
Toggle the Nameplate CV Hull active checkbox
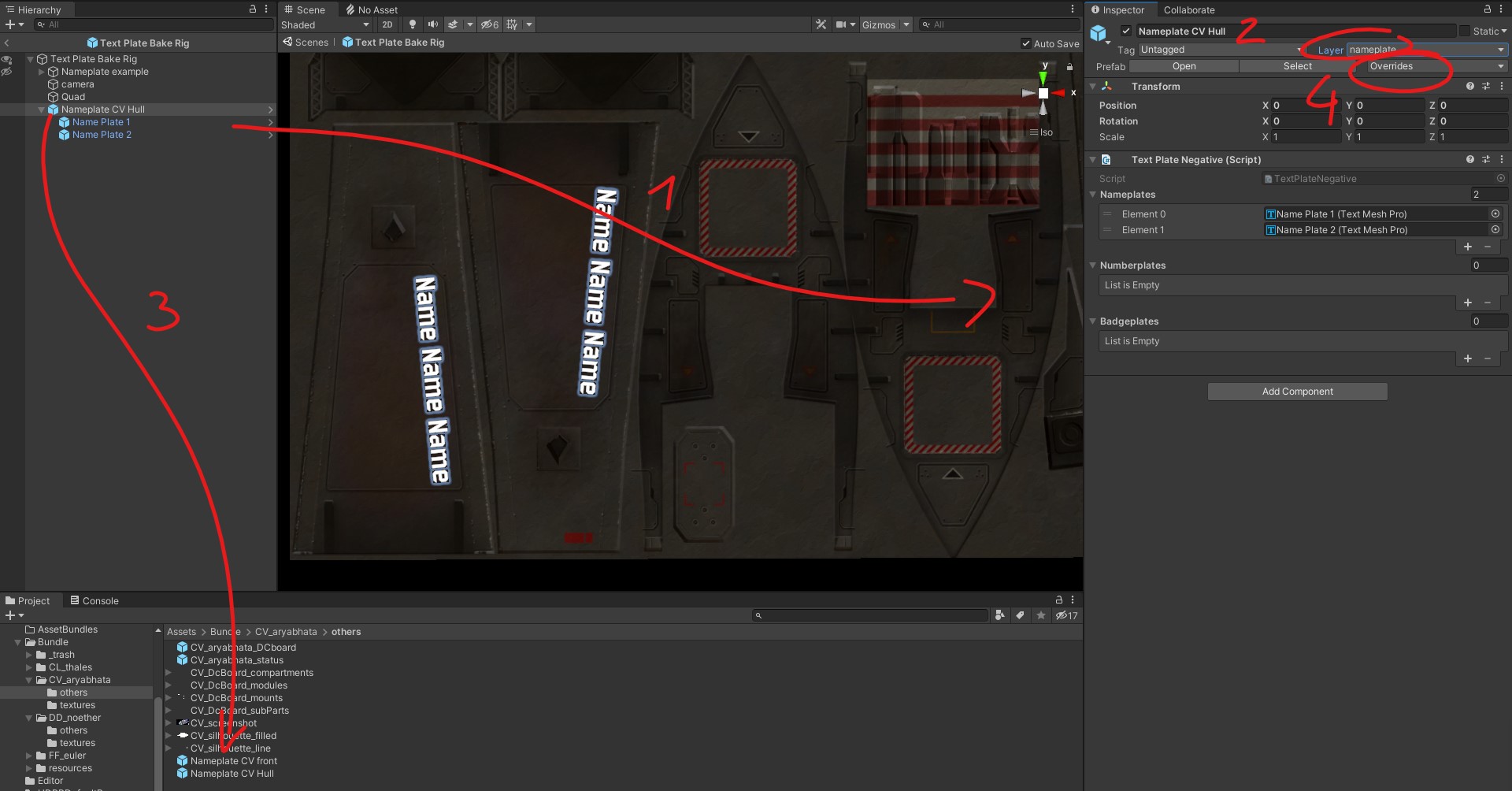[x=1126, y=31]
